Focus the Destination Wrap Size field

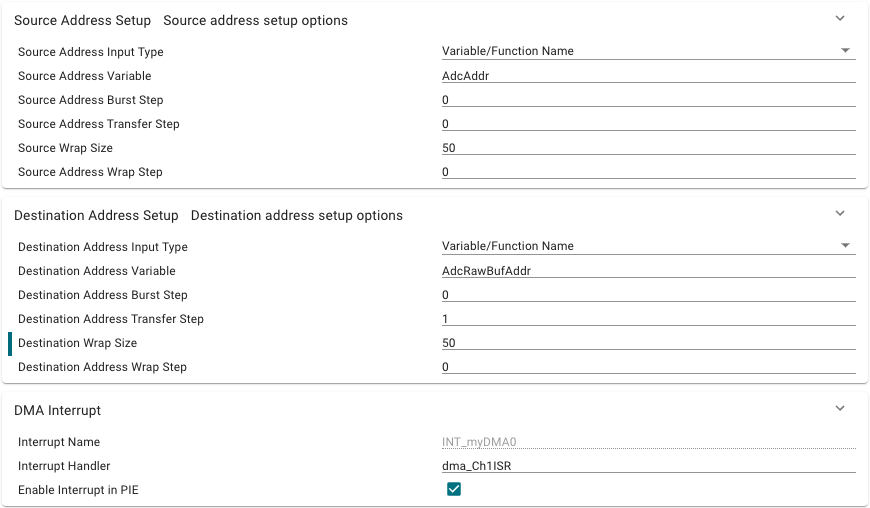point(648,342)
